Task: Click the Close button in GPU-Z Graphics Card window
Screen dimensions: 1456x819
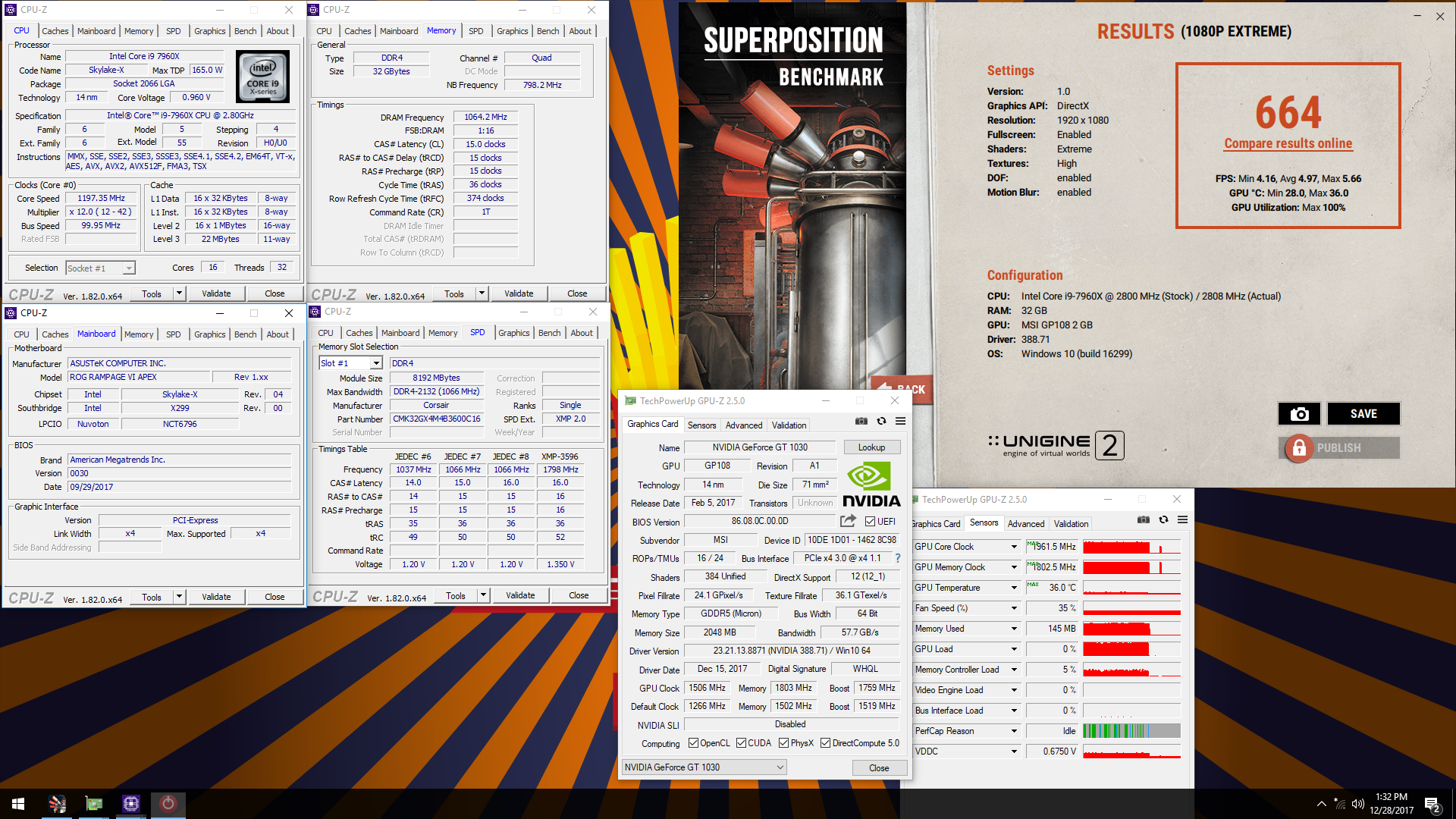Action: tap(879, 768)
